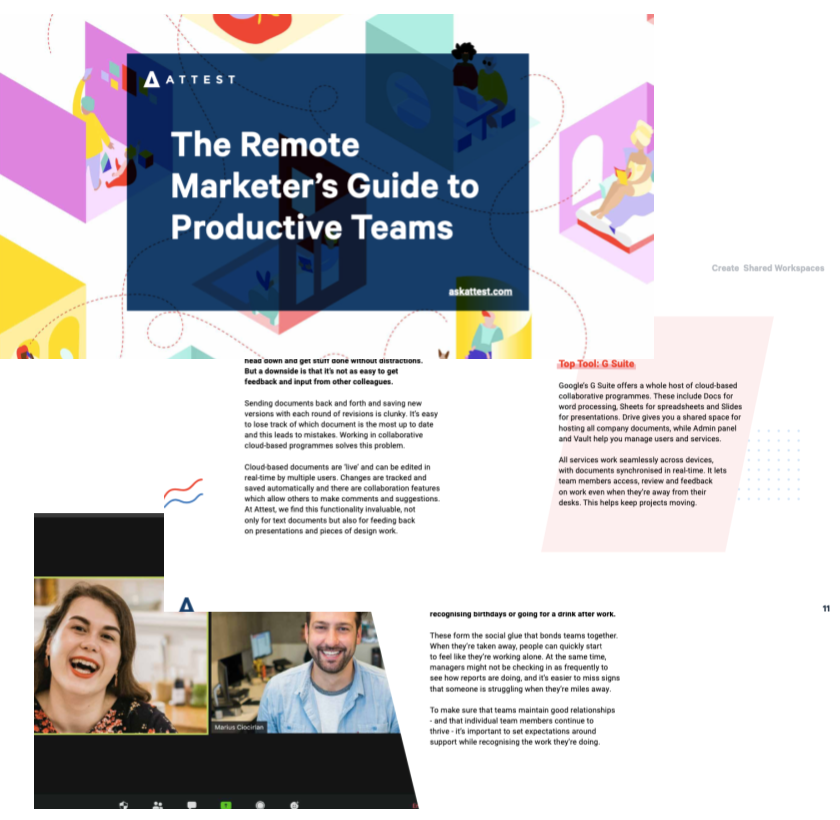Click the green Share Screen icon
Image resolution: width=840 pixels, height=820 pixels.
[x=226, y=804]
